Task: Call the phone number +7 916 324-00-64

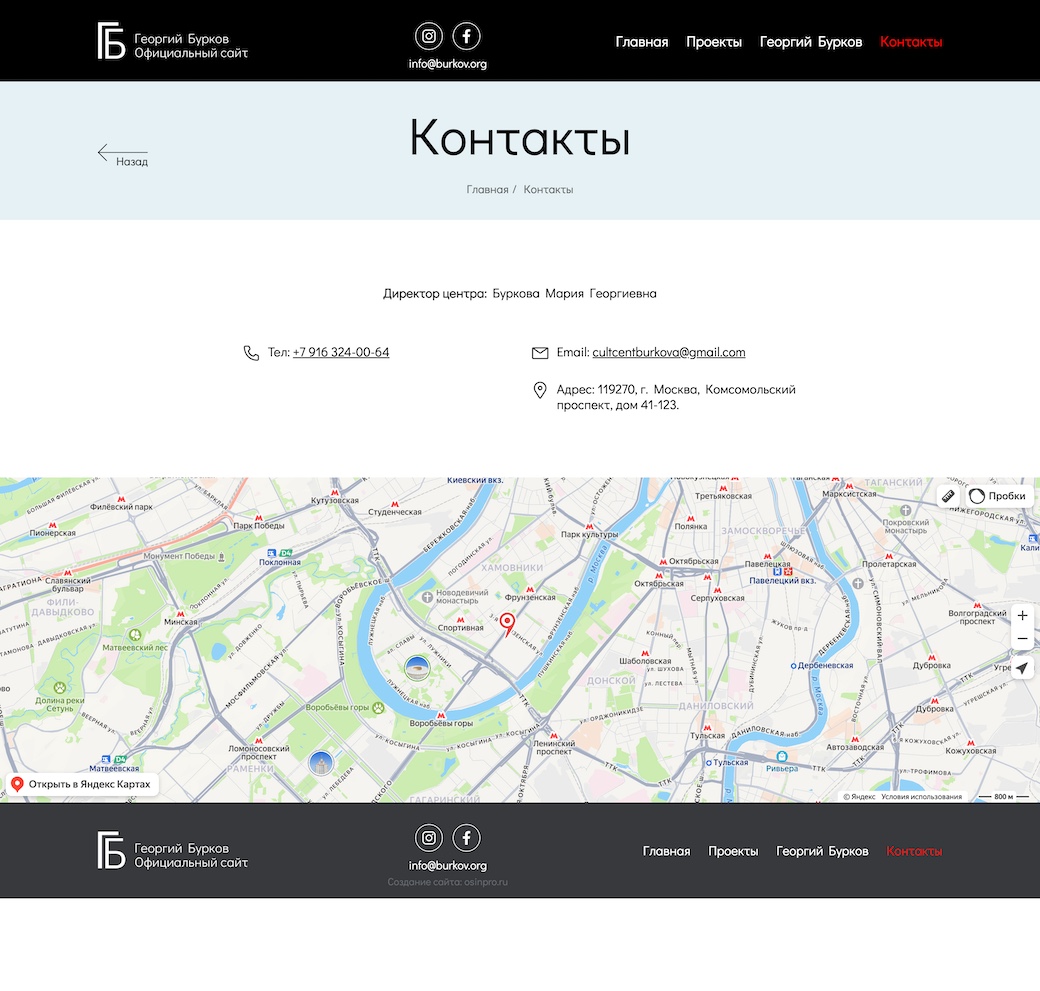Action: 341,353
